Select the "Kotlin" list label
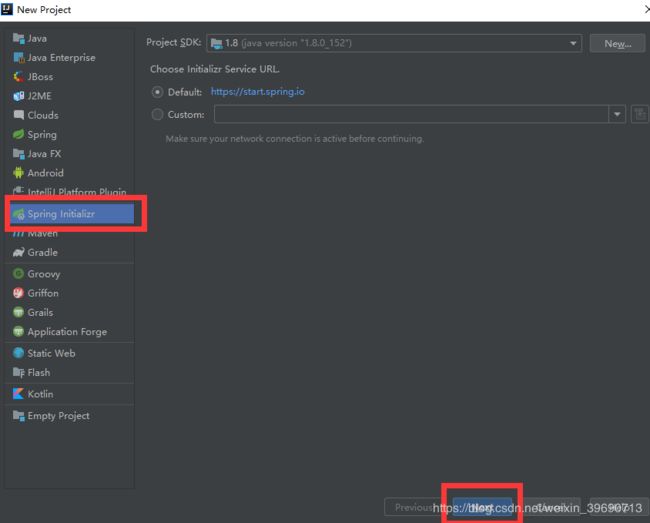Viewport: 650px width, 523px height. click(40, 394)
